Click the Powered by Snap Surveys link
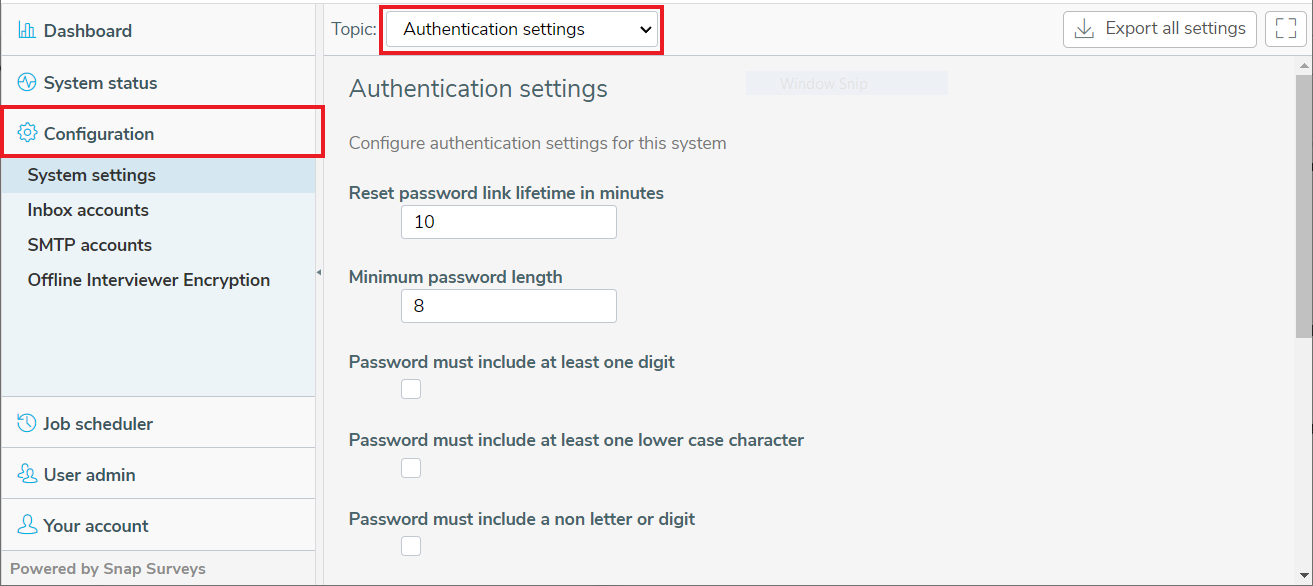The image size is (1313, 586). click(107, 568)
